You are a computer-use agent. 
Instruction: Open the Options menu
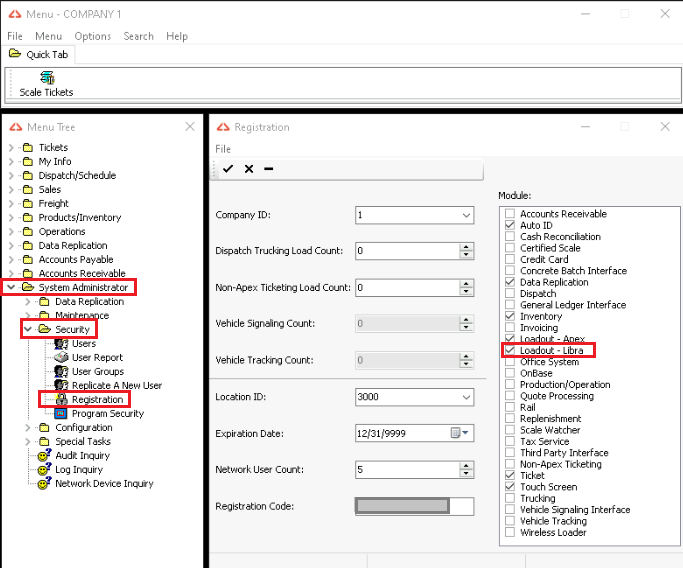93,36
